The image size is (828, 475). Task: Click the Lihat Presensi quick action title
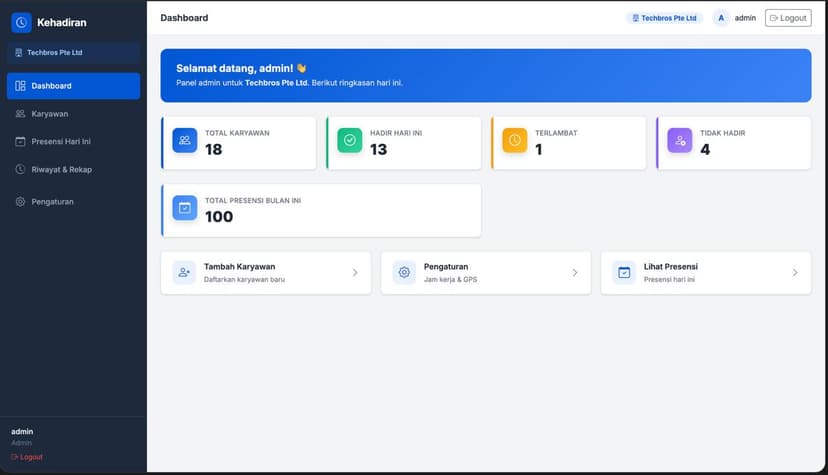pos(671,267)
